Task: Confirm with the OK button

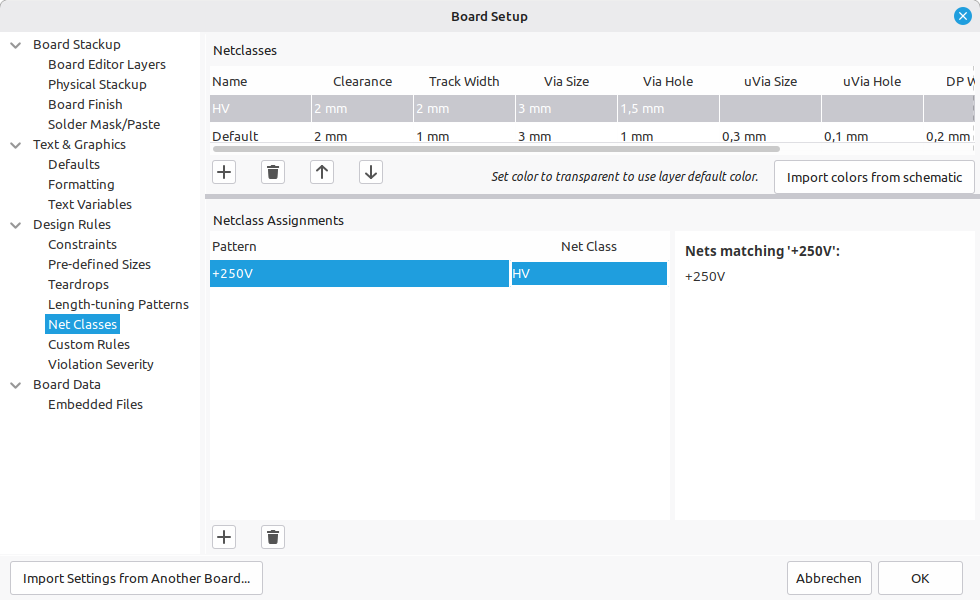Action: click(920, 578)
